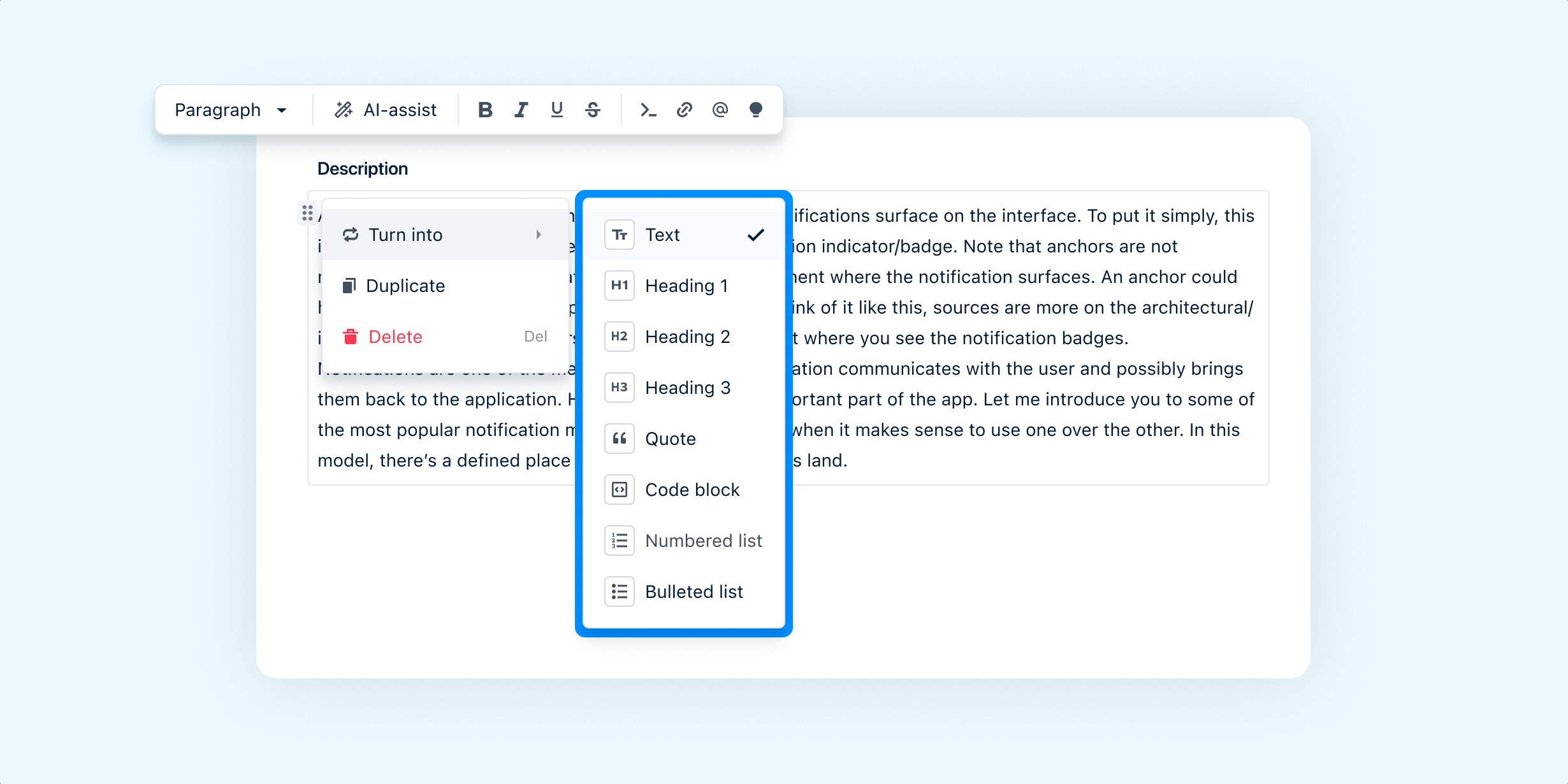Toggle strikethrough formatting
This screenshot has height=784, width=1568.
592,110
